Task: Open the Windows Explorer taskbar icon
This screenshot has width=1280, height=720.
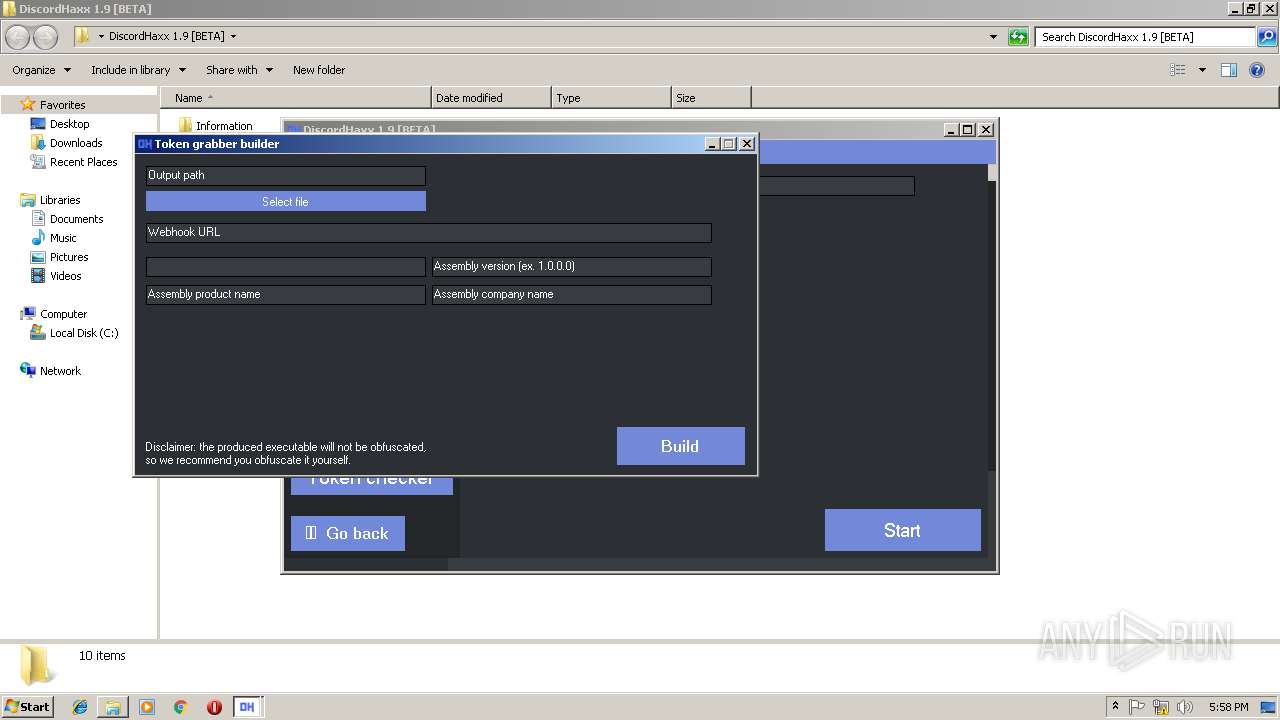Action: pyautogui.click(x=113, y=707)
